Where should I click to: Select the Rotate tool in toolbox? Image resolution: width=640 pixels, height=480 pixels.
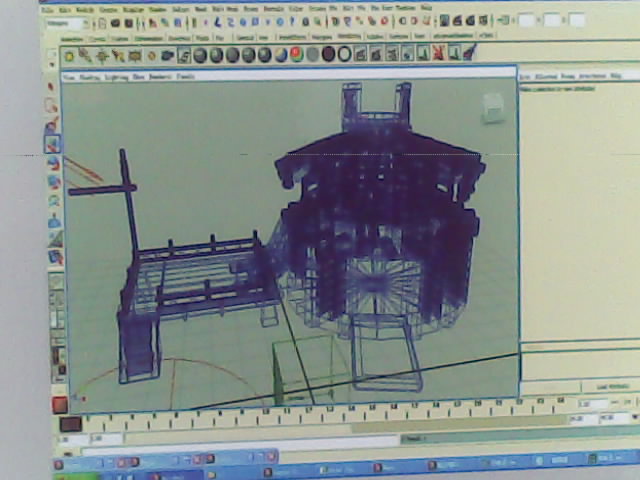(x=53, y=163)
